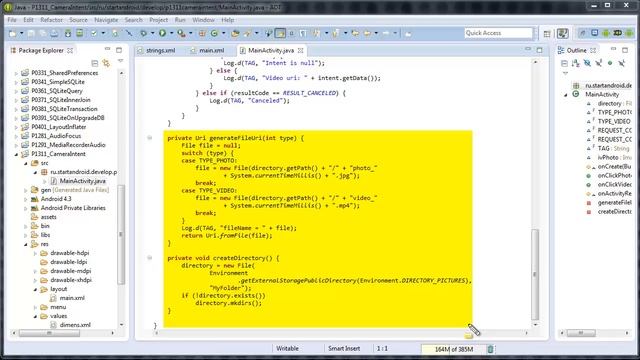The height and width of the screenshot is (360, 640).
Task: Toggle Link with Editor in Package Explorer
Action: [107, 63]
